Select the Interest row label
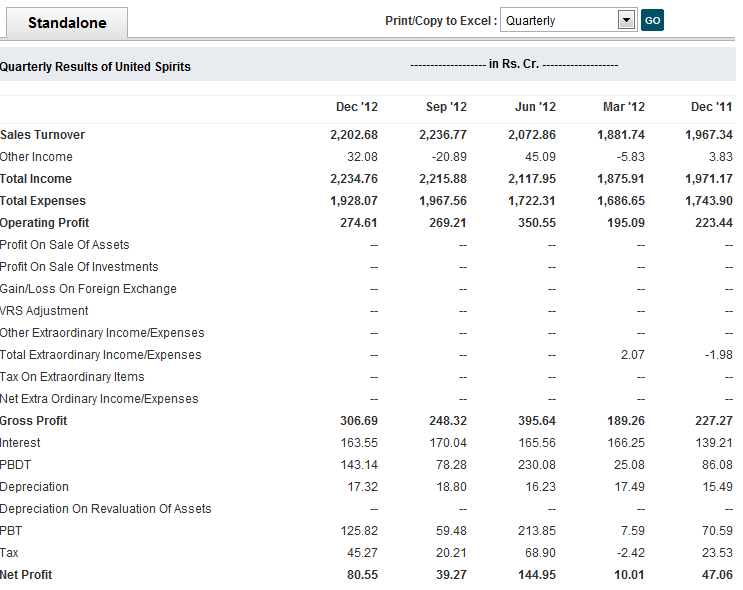This screenshot has height=590, width=743. (20, 443)
